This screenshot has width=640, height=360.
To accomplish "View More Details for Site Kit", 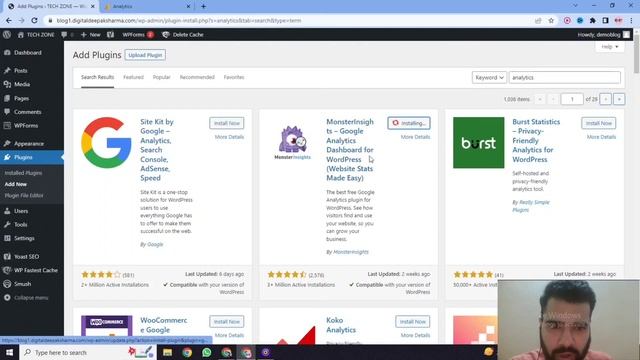I will pos(229,137).
